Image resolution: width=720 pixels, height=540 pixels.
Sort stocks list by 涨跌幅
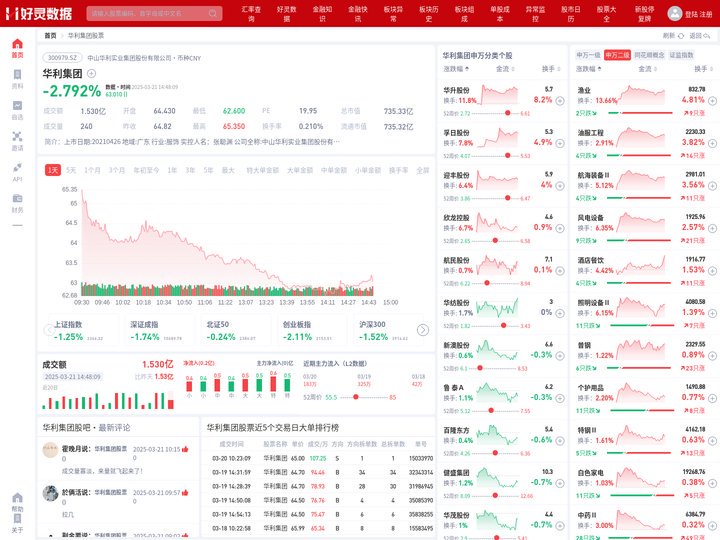[456, 69]
